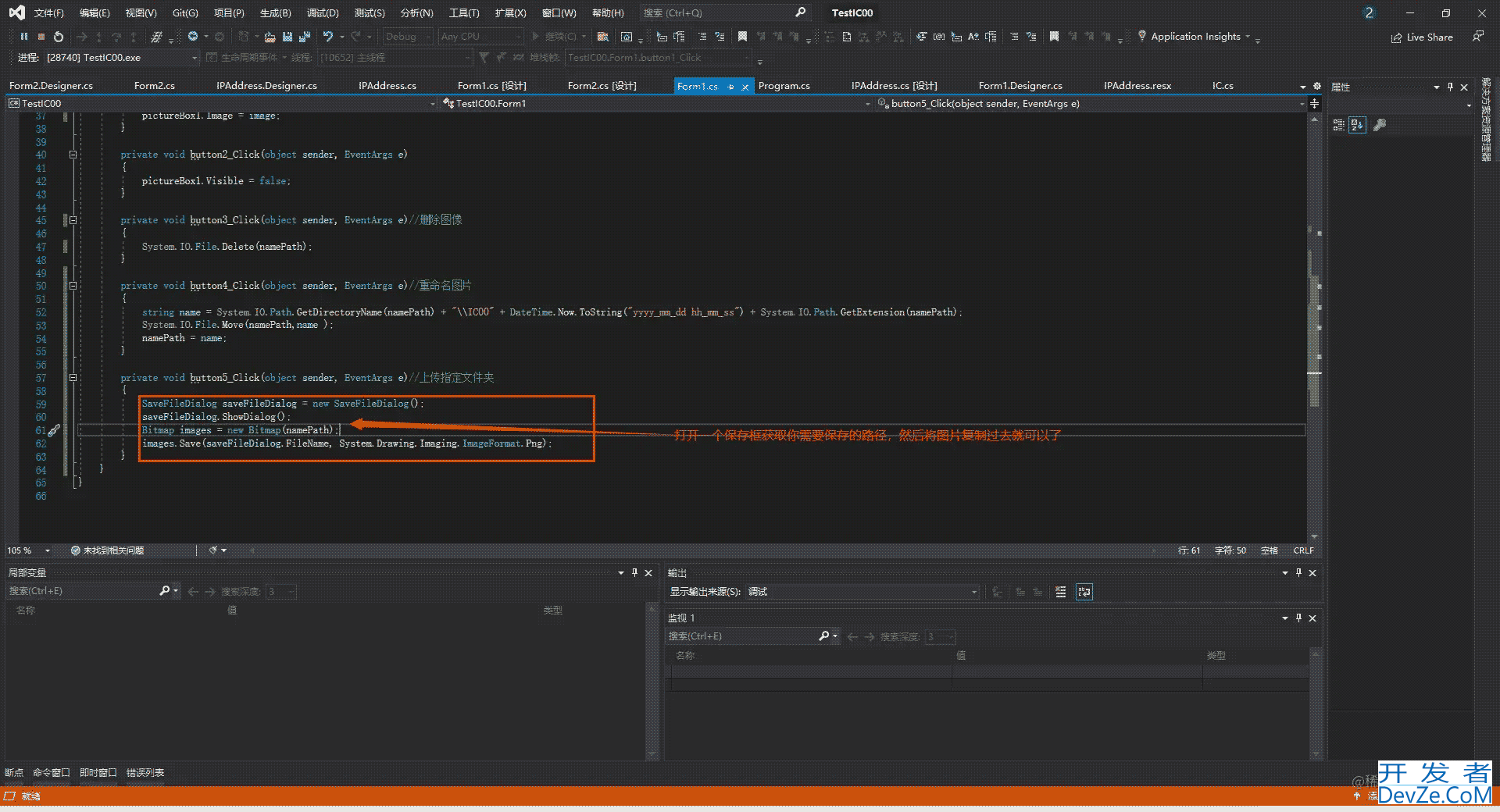Viewport: 1500px width, 812px height.
Task: Pin the Locals panel
Action: [x=634, y=573]
